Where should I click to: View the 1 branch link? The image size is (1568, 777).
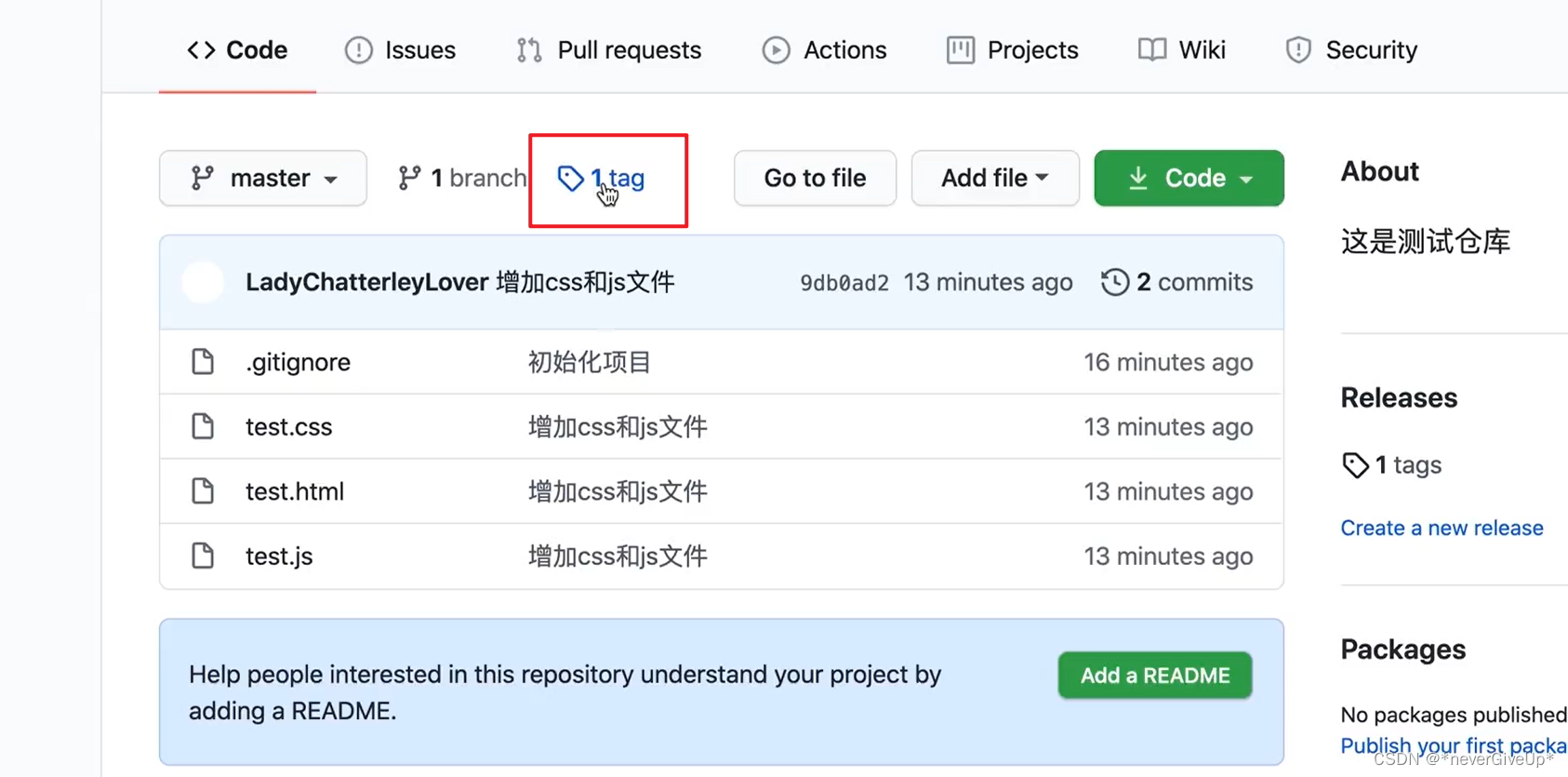(461, 178)
